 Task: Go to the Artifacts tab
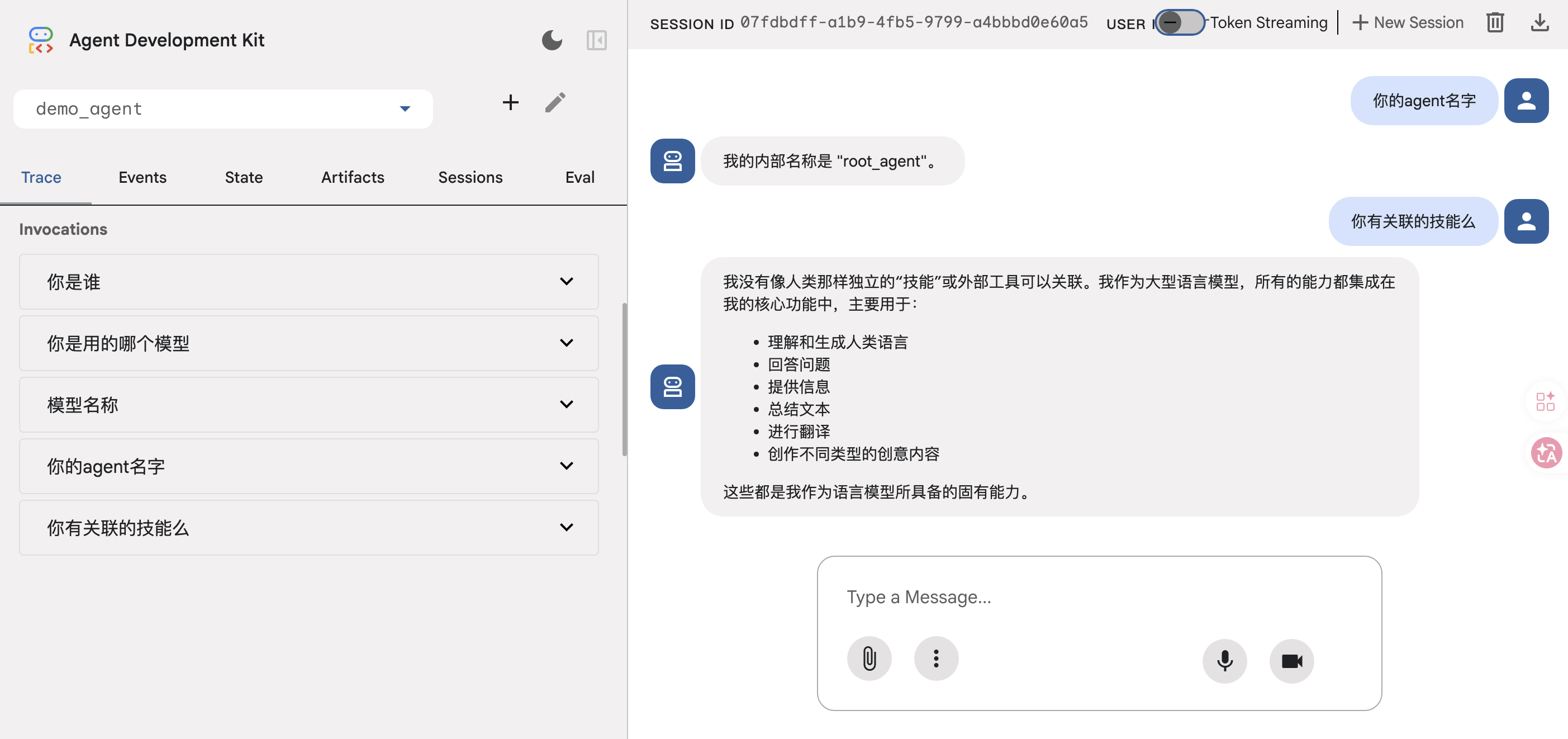click(x=353, y=178)
